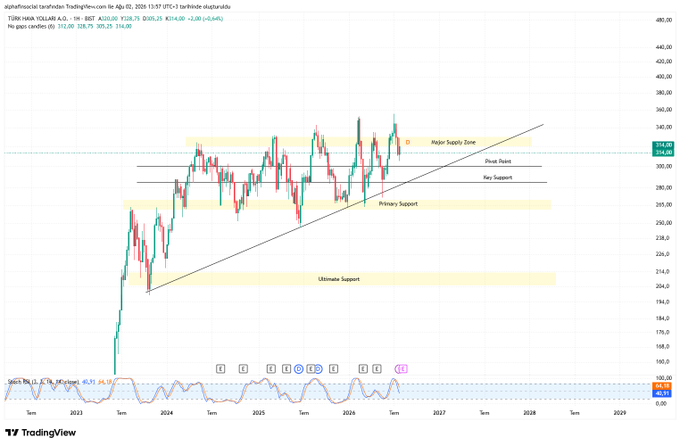680x446 pixels.
Task: Click the 2029 label on time axis
Action: click(x=620, y=413)
